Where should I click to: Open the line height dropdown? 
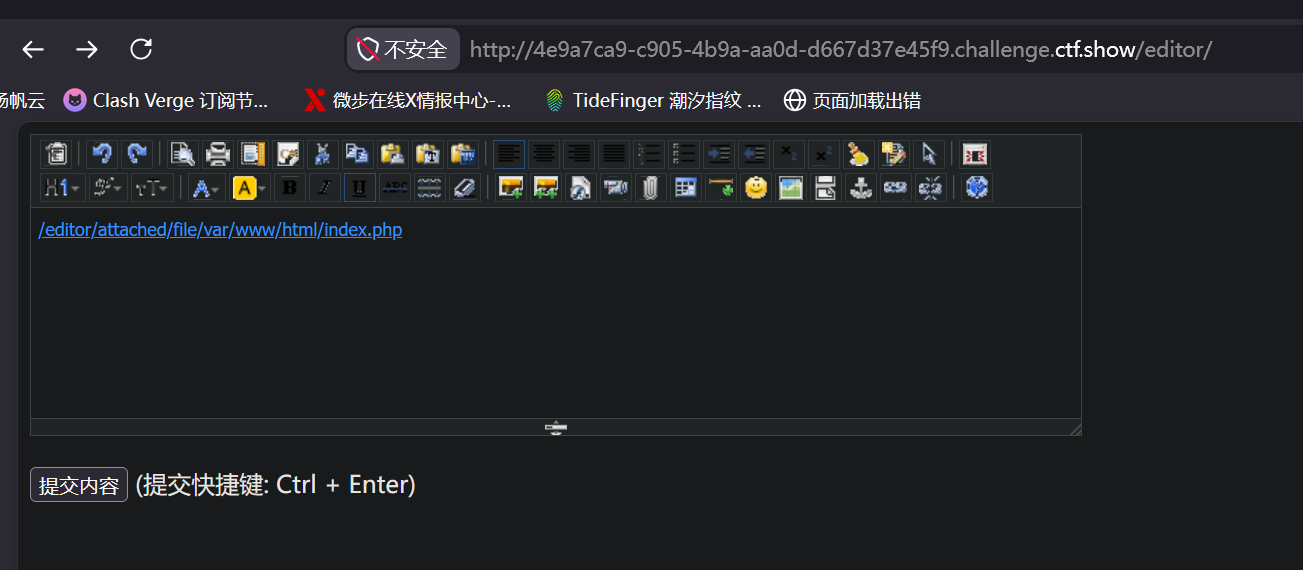coord(429,188)
